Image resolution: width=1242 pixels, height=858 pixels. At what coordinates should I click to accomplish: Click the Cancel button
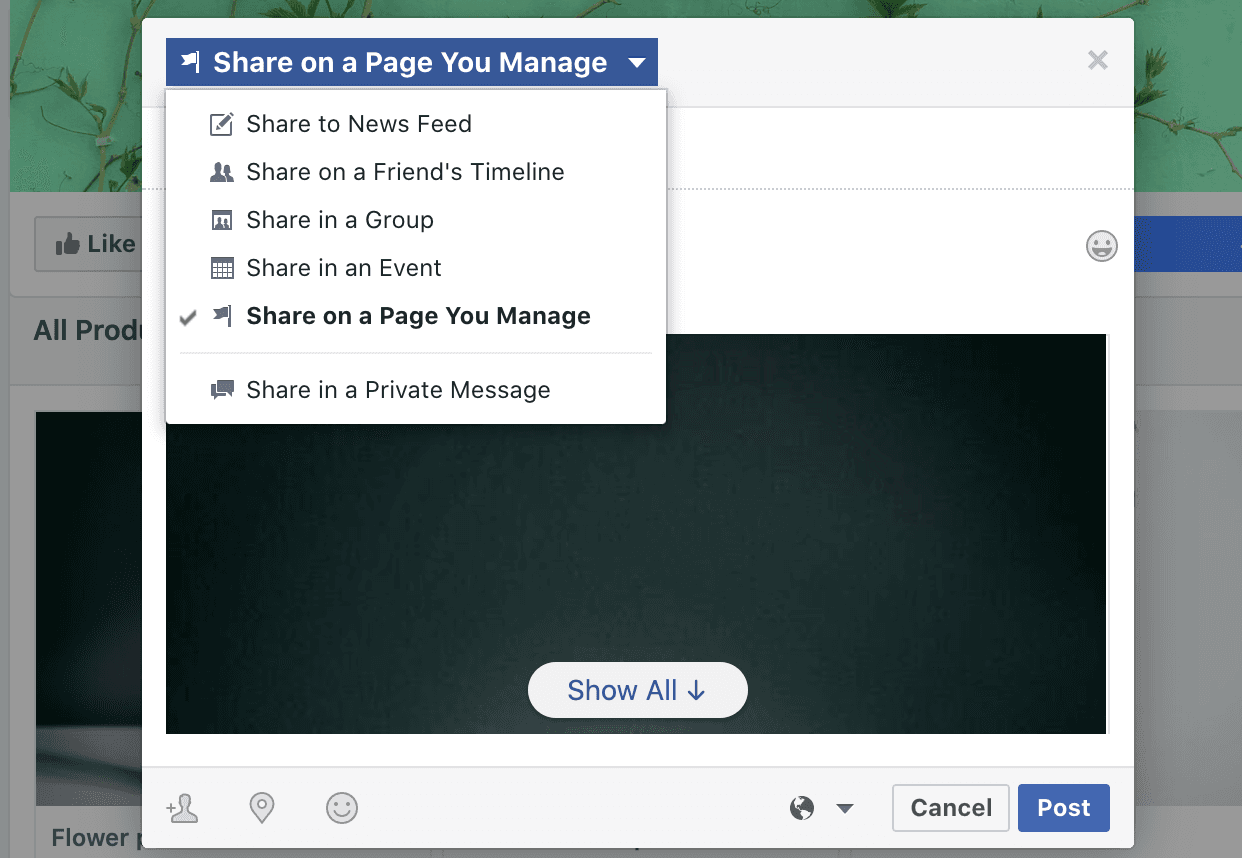tap(951, 808)
